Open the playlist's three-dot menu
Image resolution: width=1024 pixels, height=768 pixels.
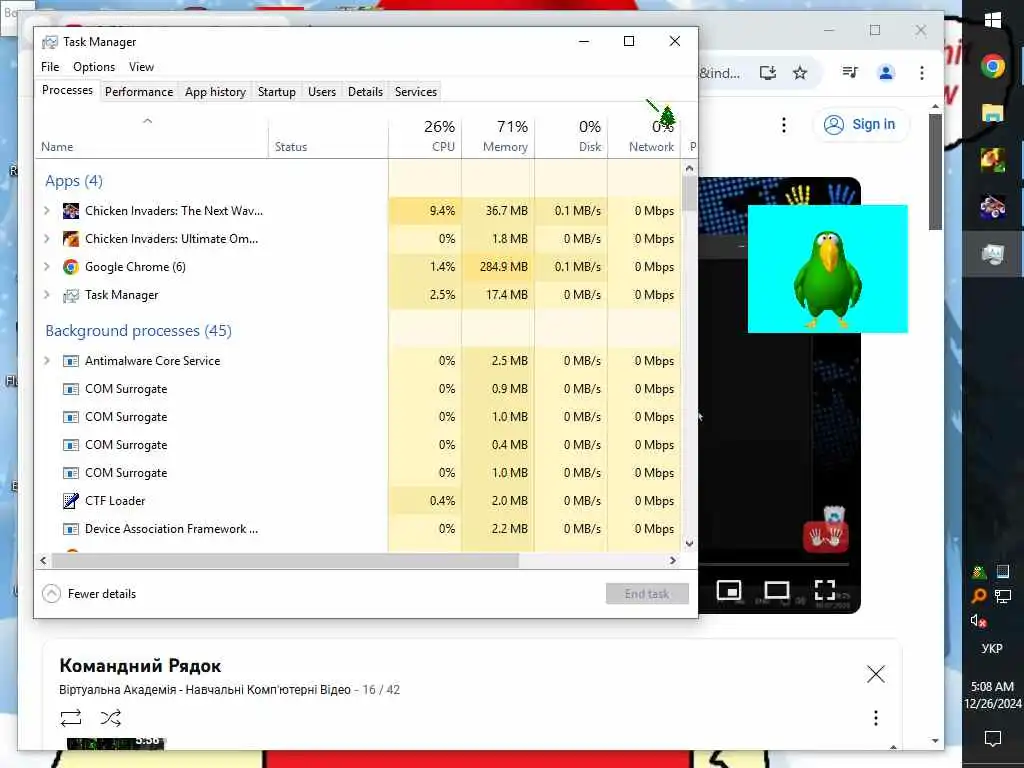point(876,718)
